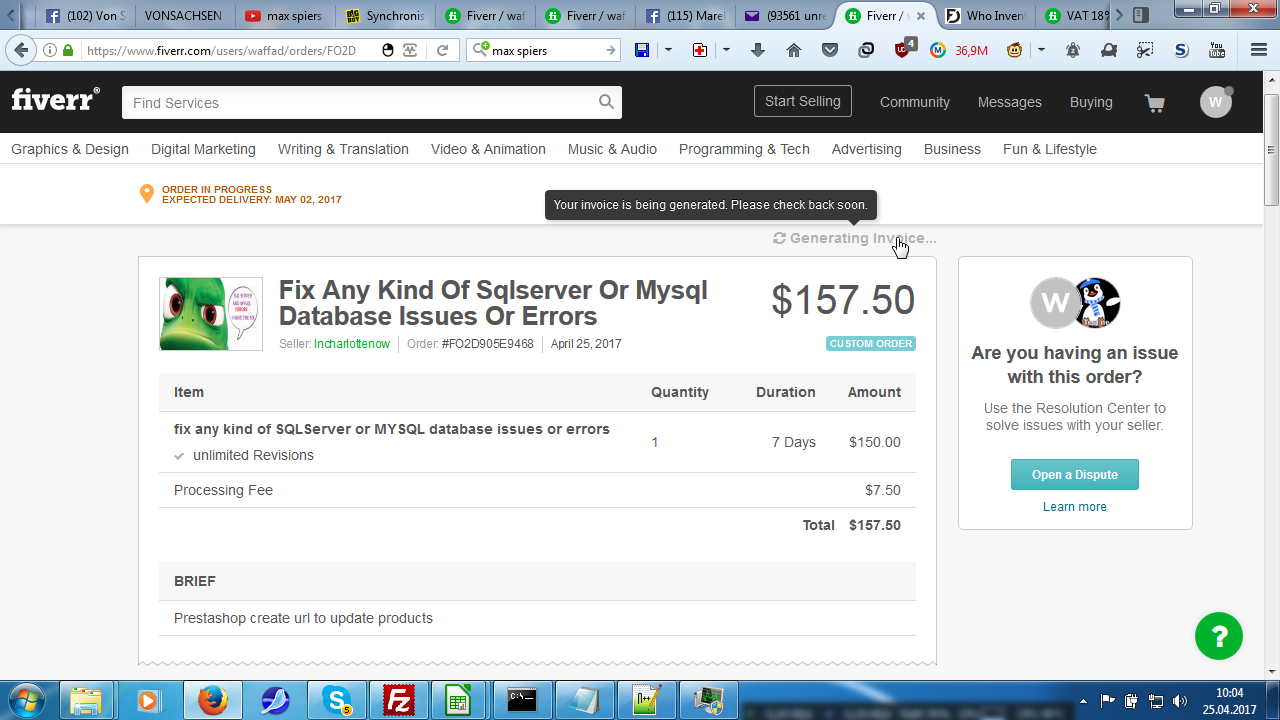Open the command prompt taskbar icon
This screenshot has width=1280, height=720.
(523, 701)
